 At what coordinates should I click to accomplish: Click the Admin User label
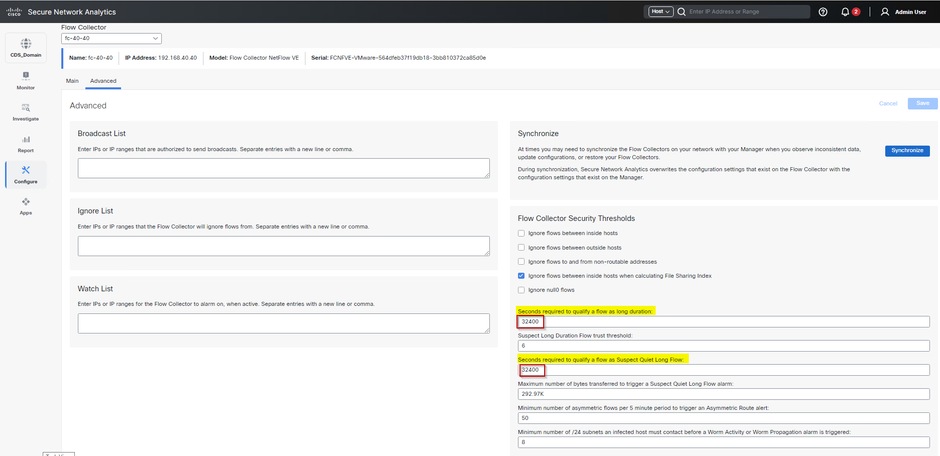(x=910, y=12)
